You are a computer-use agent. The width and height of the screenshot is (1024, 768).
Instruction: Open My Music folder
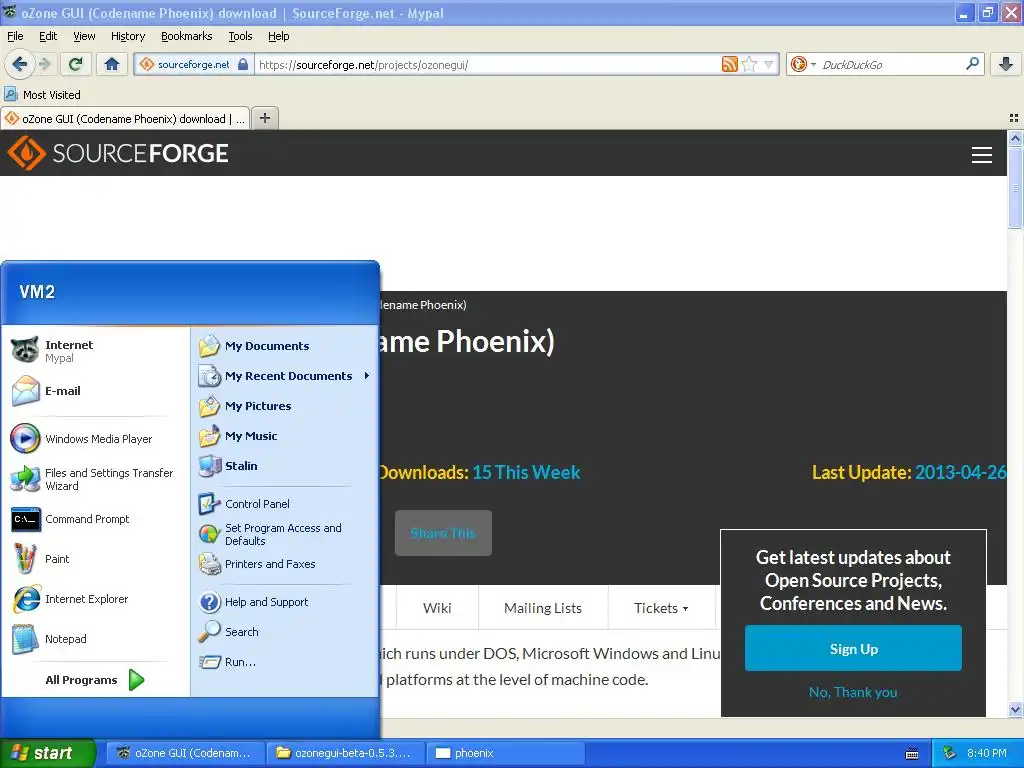click(x=284, y=436)
